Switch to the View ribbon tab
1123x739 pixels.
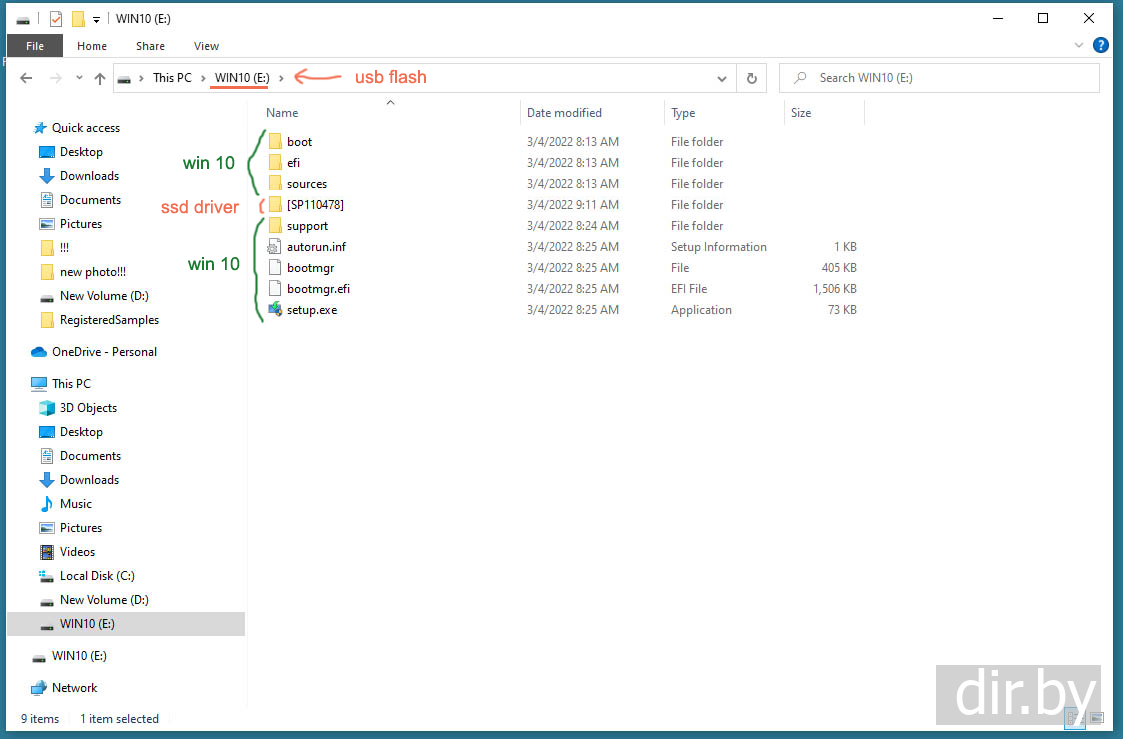pyautogui.click(x=206, y=46)
